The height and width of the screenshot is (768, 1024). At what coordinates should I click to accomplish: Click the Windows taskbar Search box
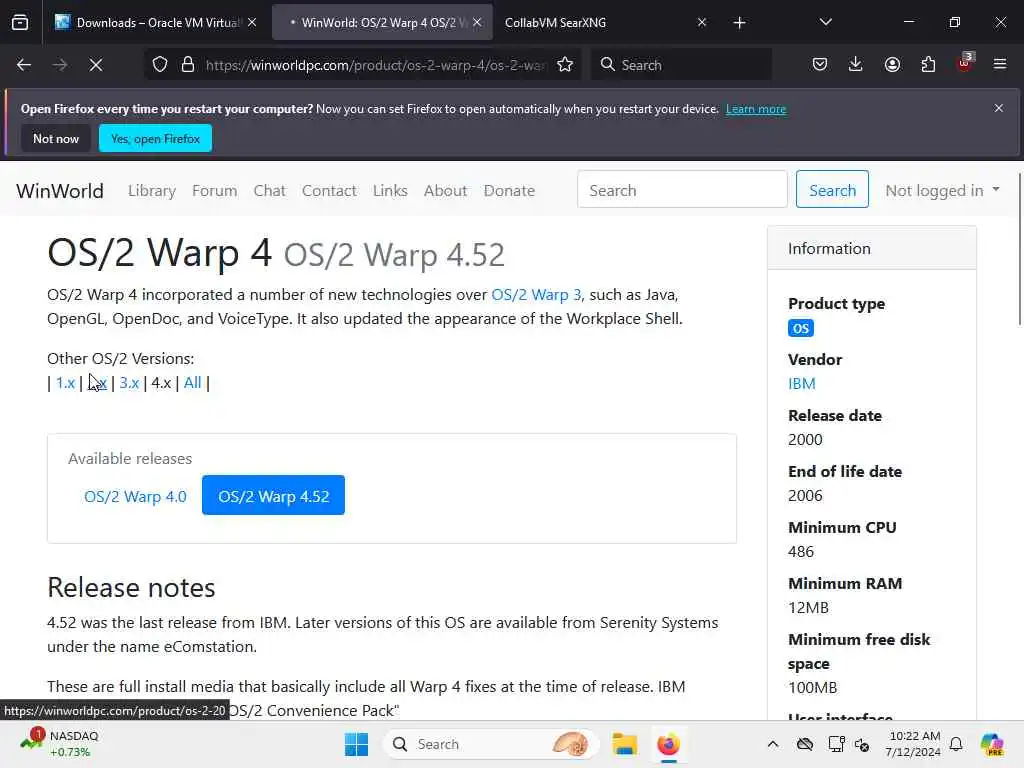coord(491,744)
